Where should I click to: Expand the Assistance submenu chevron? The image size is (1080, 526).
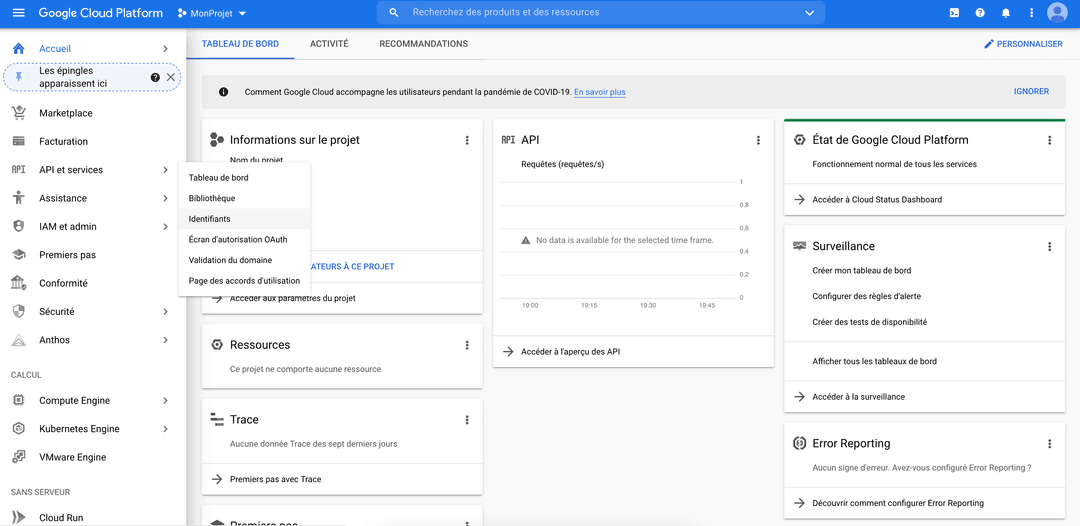pos(165,198)
